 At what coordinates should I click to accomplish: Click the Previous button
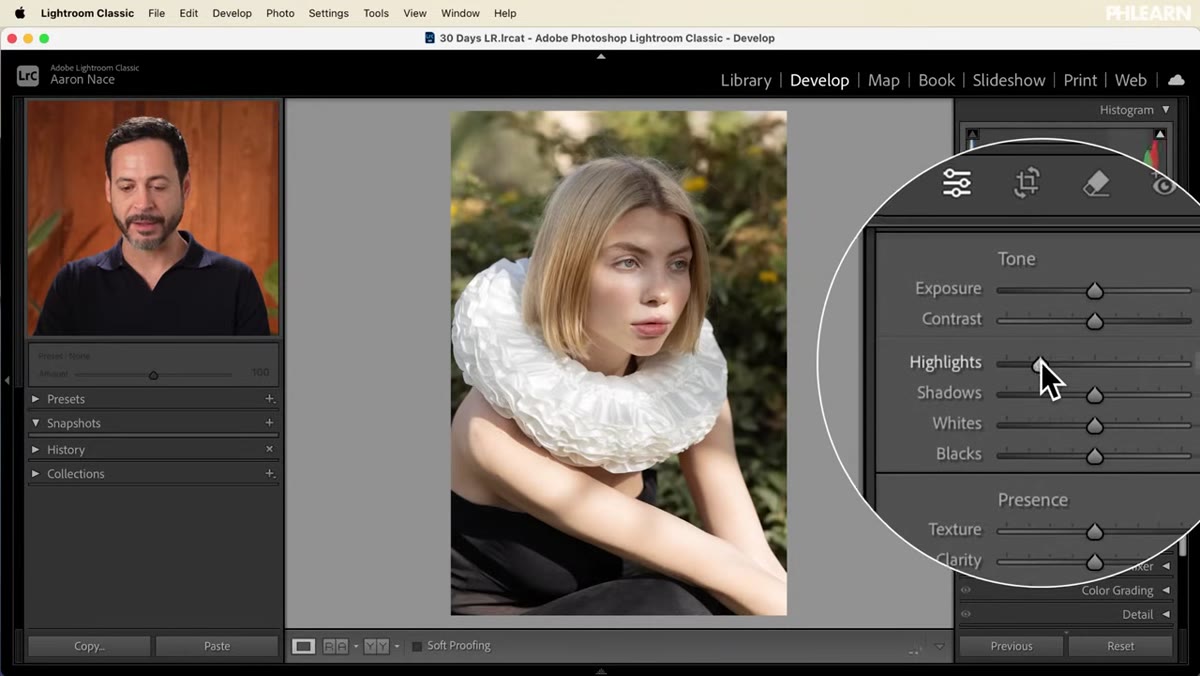(1011, 646)
